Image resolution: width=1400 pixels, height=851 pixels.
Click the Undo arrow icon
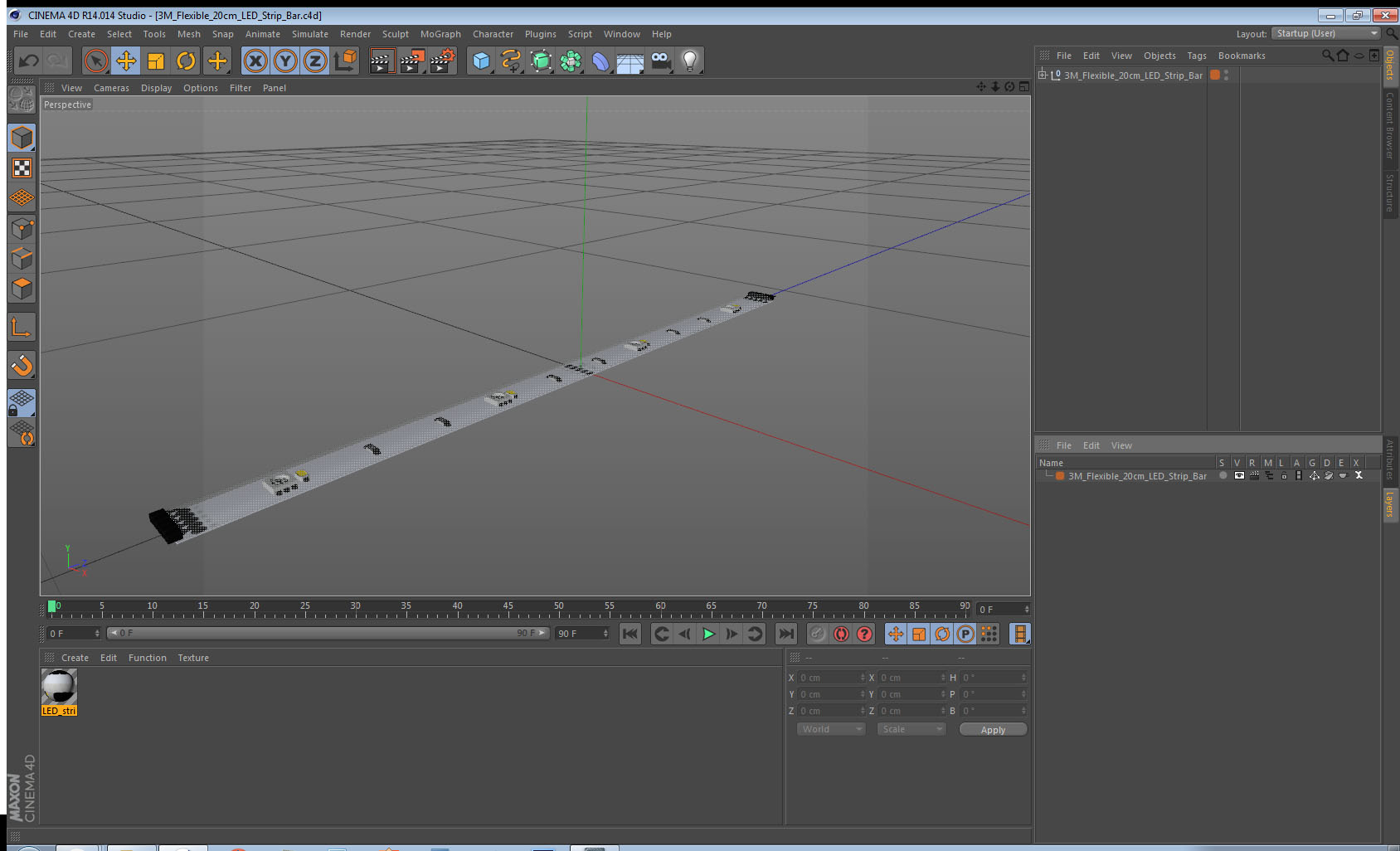coord(29,61)
